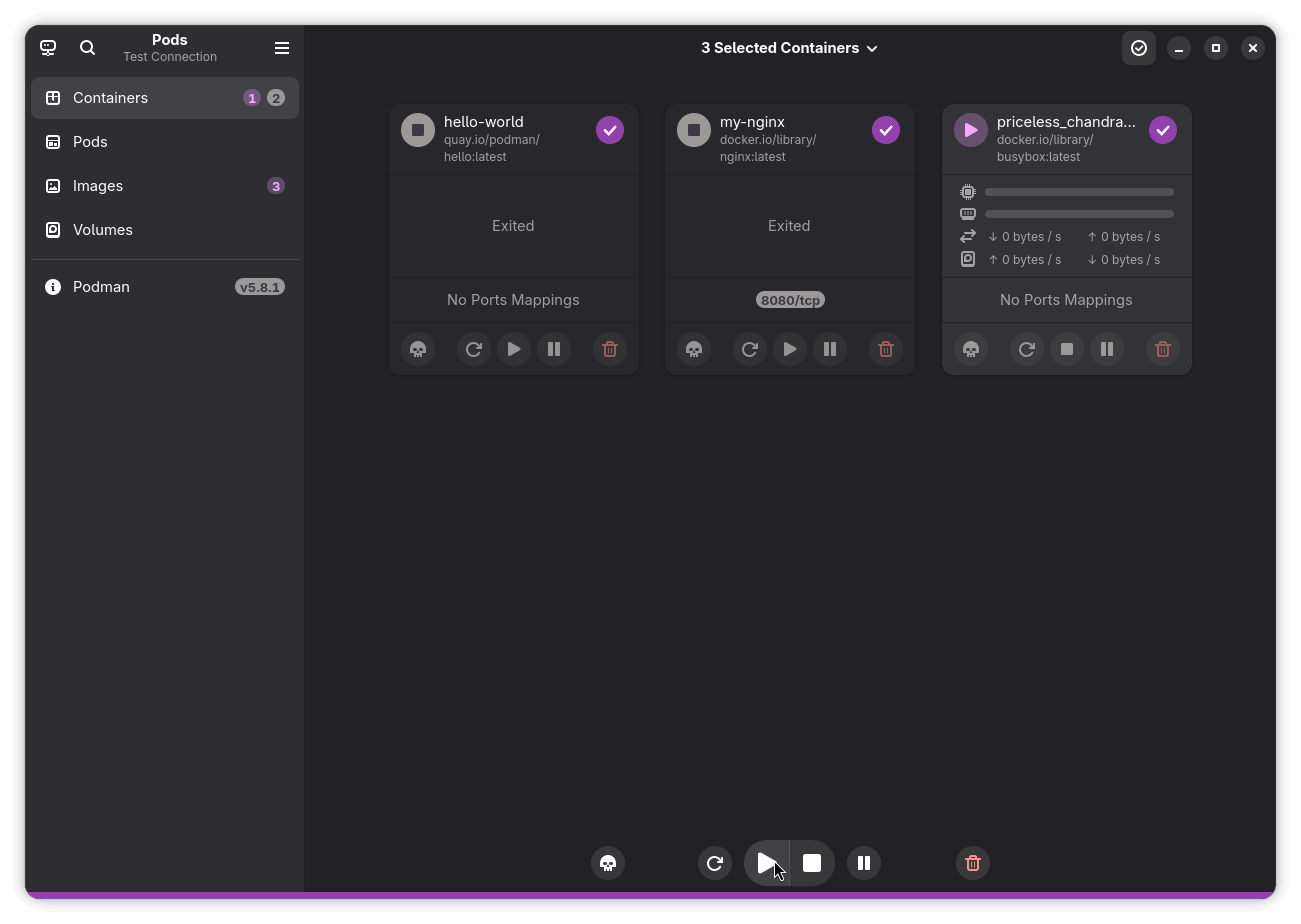Restart the my-nginx container
The height and width of the screenshot is (924, 1301).
click(x=749, y=349)
